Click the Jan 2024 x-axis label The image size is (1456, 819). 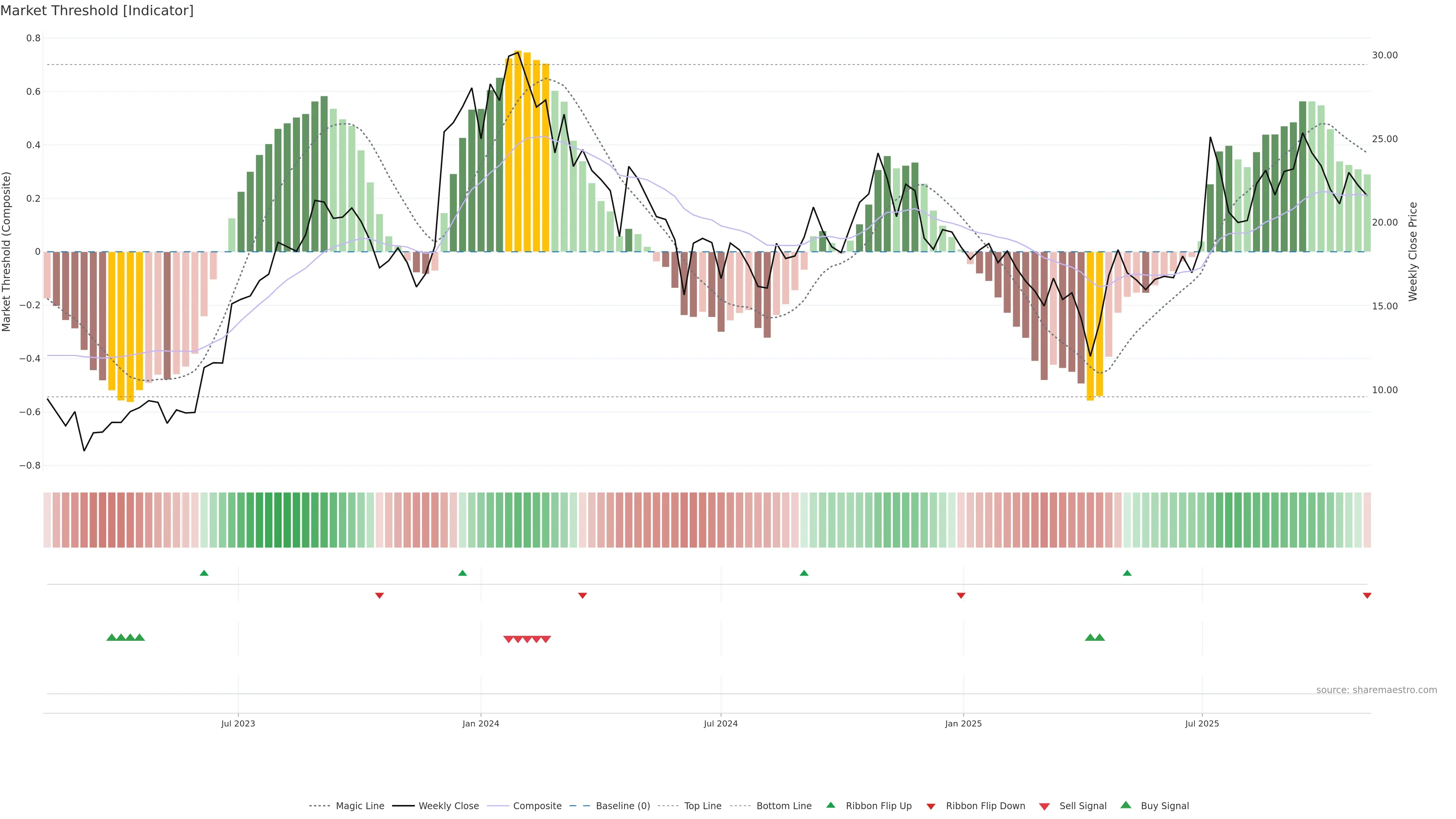coord(480,723)
